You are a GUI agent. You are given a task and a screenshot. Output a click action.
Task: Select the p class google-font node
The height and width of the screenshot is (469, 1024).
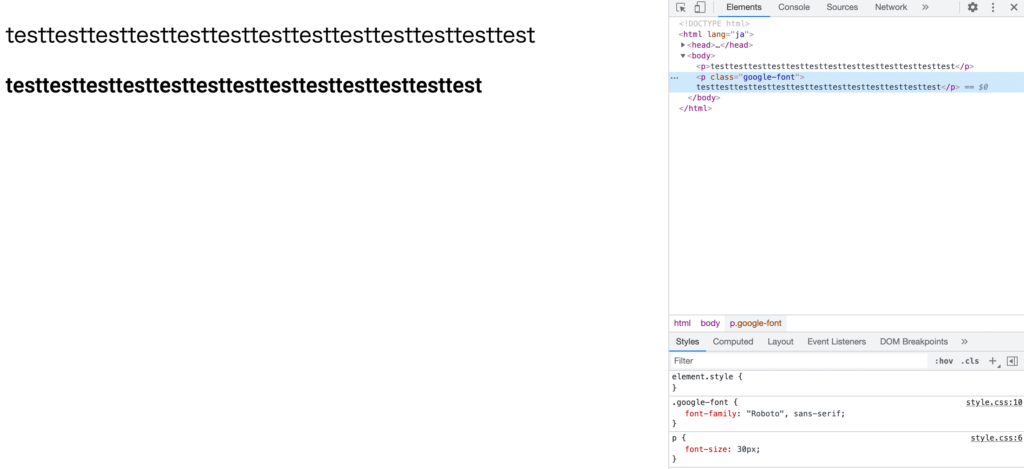tap(846, 82)
